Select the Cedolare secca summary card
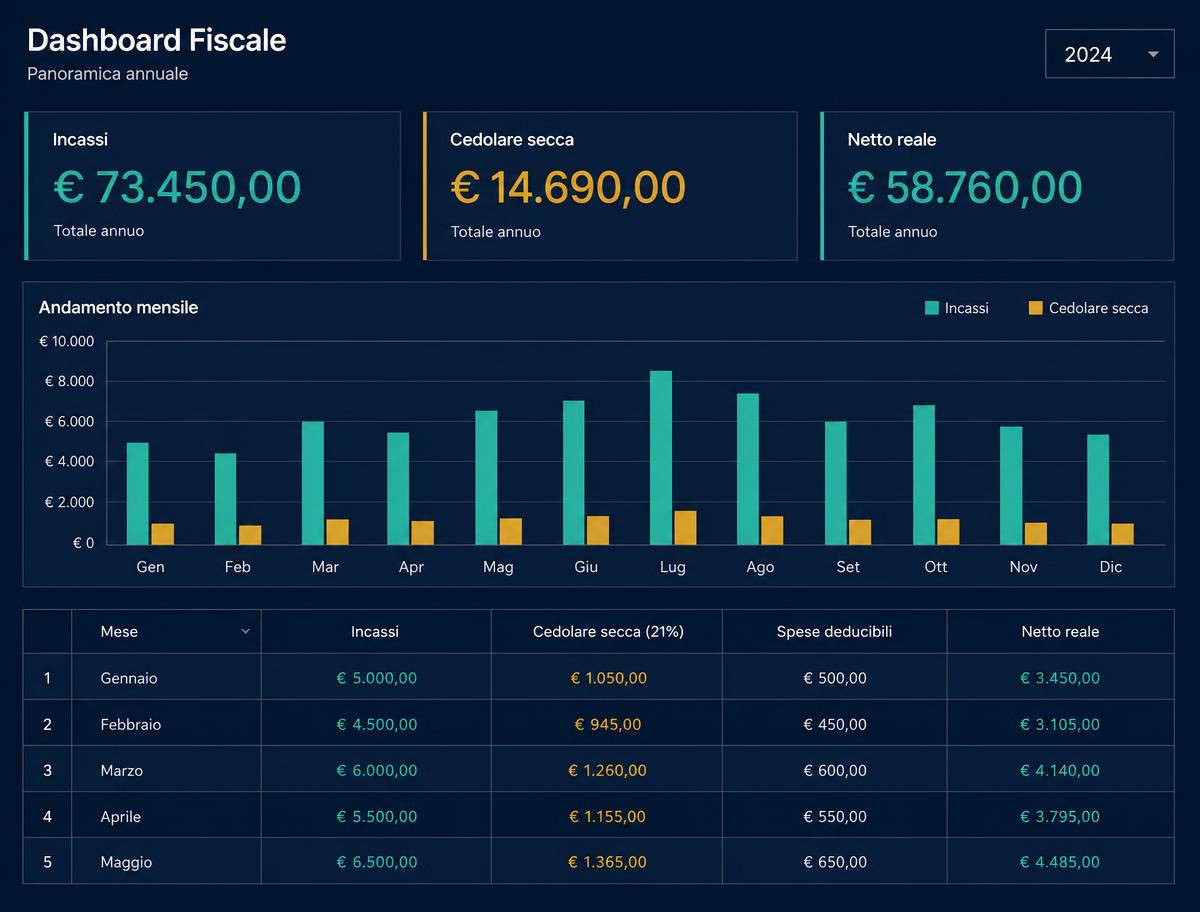 pos(610,186)
